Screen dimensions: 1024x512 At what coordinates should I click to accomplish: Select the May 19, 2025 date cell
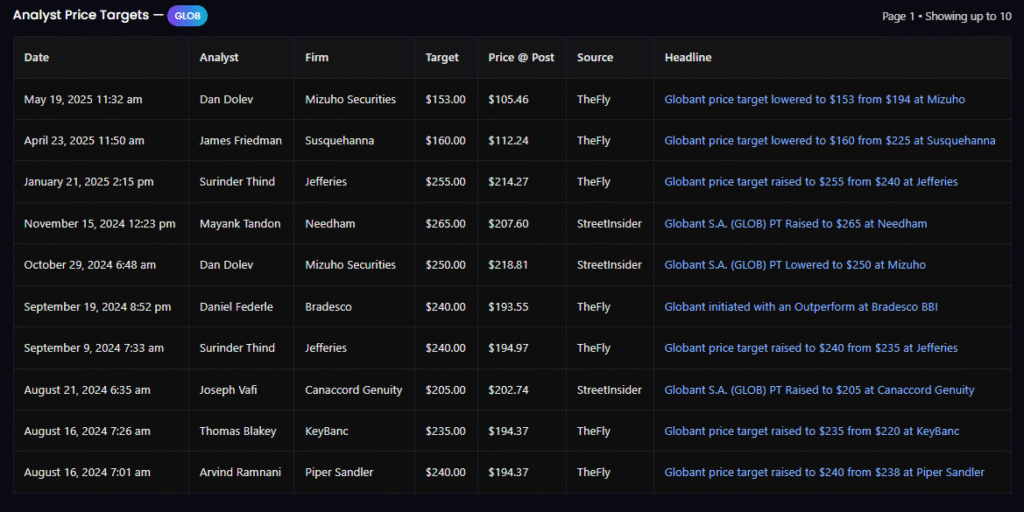[83, 100]
